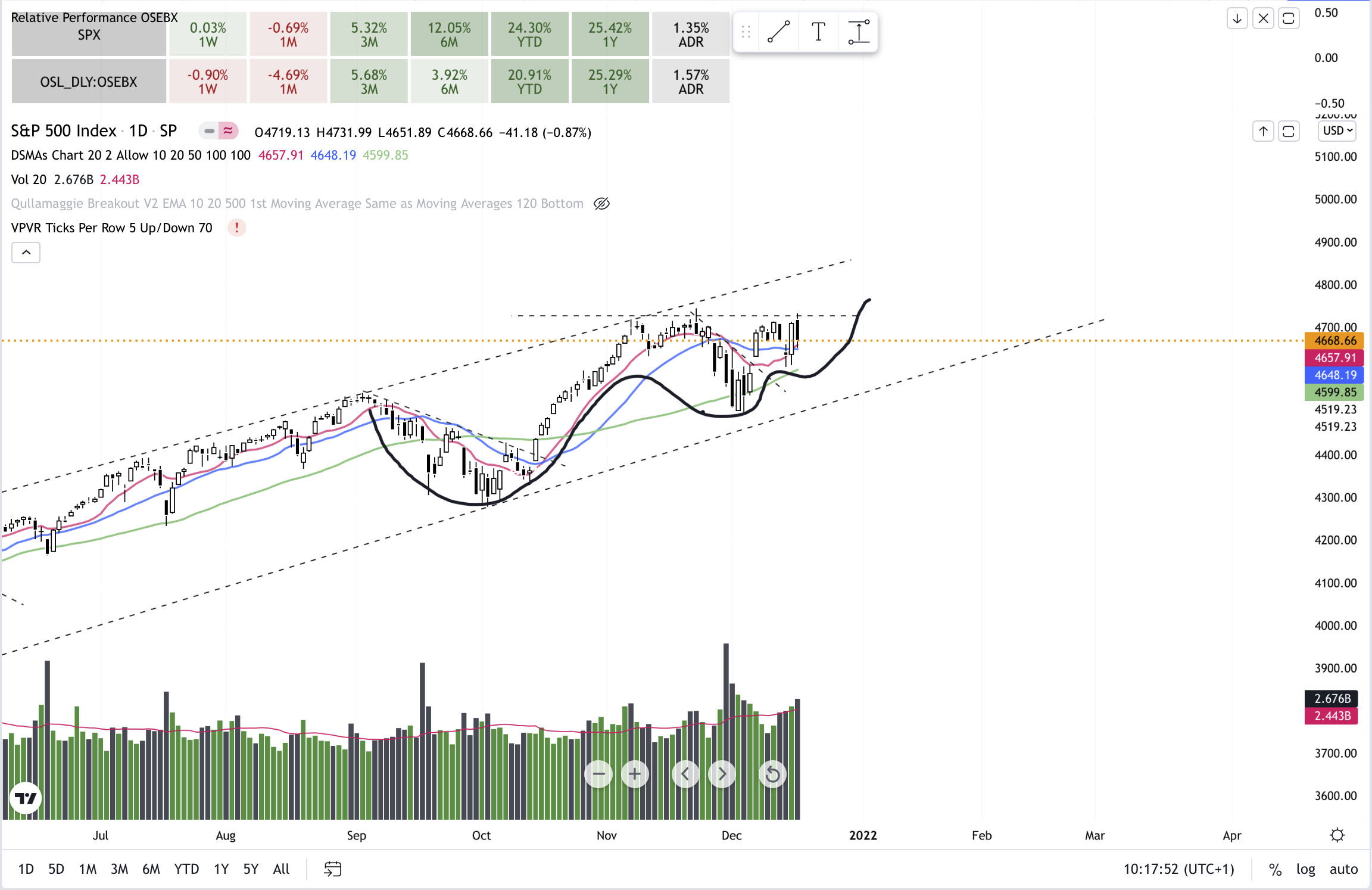Maximize the main chart pane
This screenshot has height=890, width=1372.
click(x=1289, y=131)
